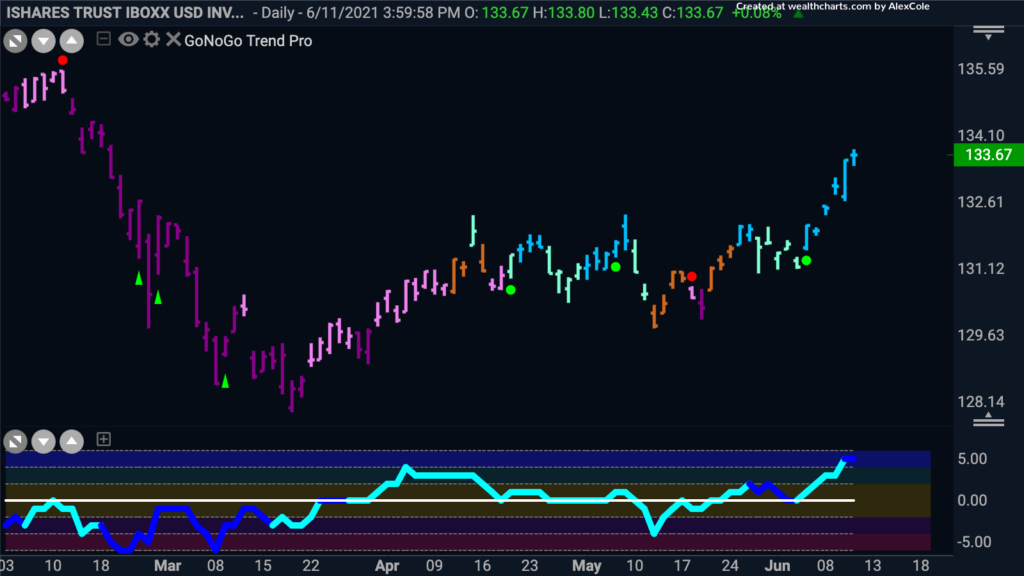Screen dimensions: 1024x576
Task: Click the green dot marker in early June
Action: [x=806, y=261]
